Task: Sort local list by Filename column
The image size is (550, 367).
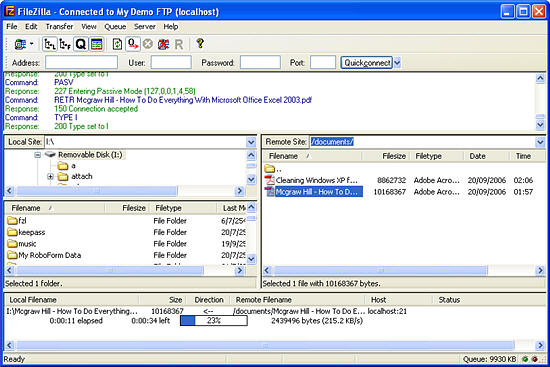Action: pos(55,208)
